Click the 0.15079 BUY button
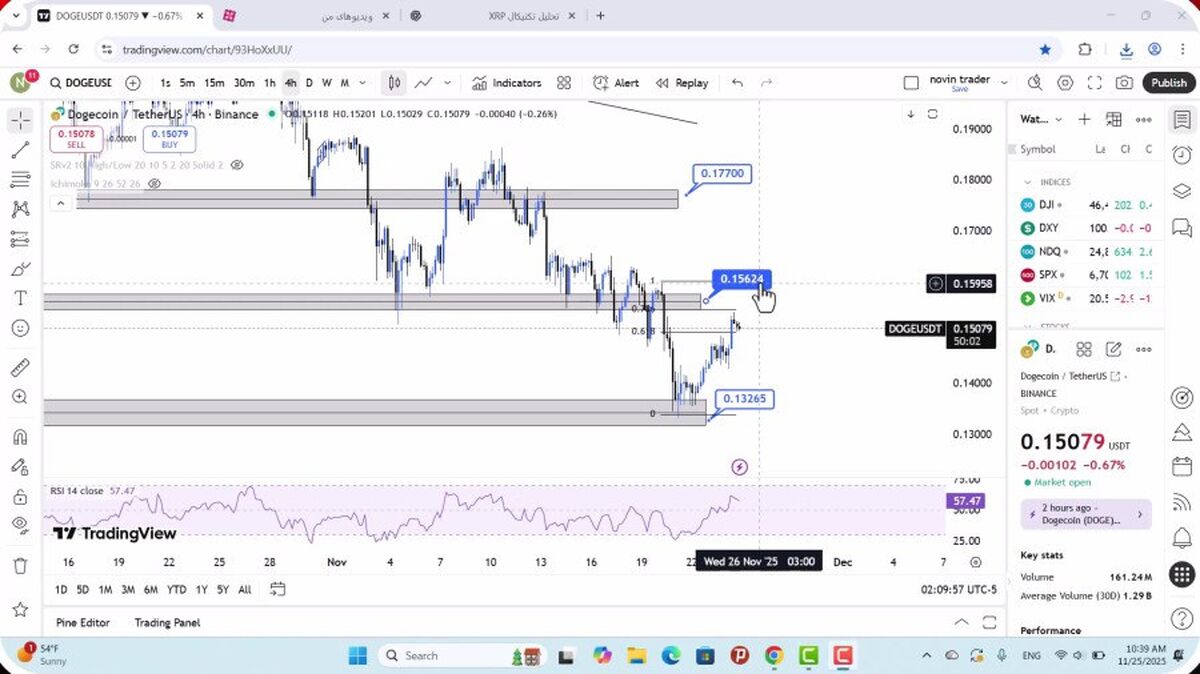This screenshot has height=674, width=1200. [x=169, y=139]
